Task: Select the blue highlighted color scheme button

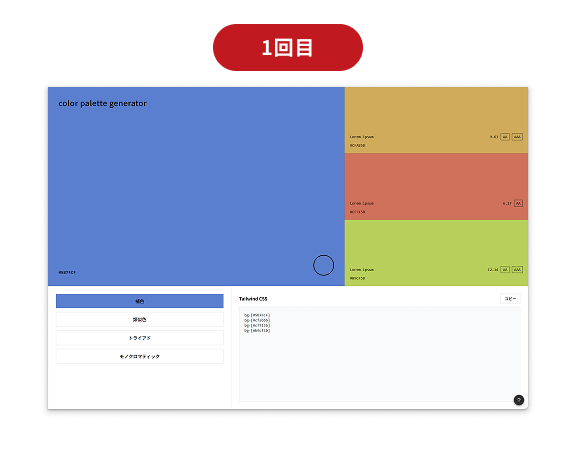Action: click(140, 301)
